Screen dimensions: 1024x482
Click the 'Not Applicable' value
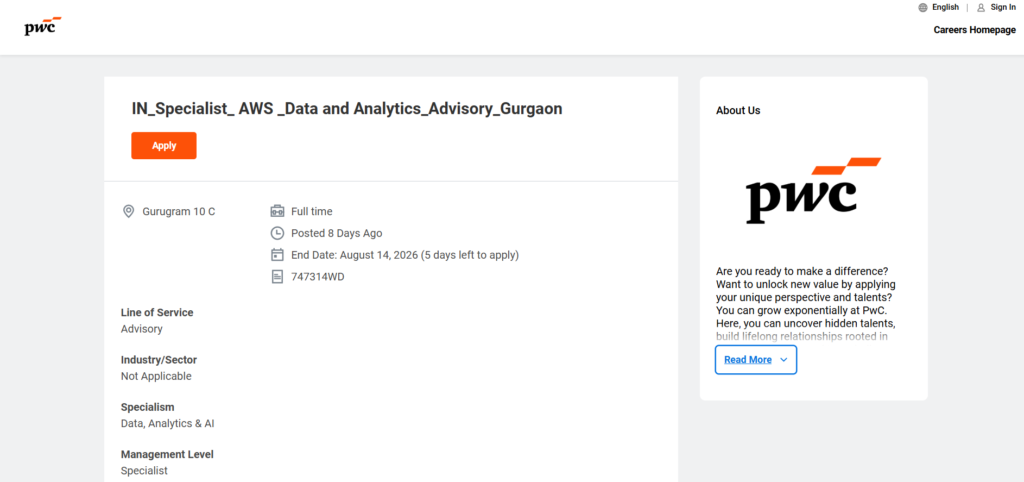click(156, 376)
